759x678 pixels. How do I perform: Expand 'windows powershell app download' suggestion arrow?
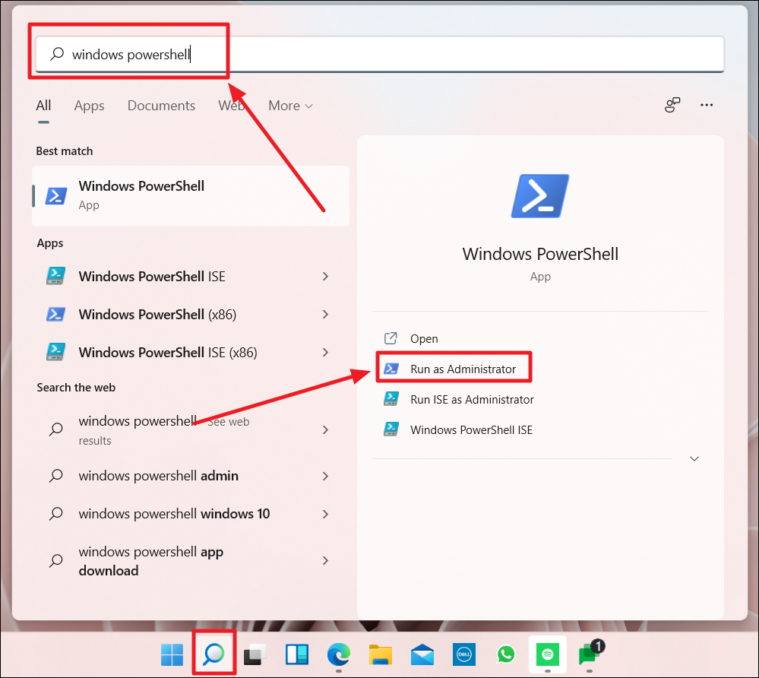(x=325, y=560)
